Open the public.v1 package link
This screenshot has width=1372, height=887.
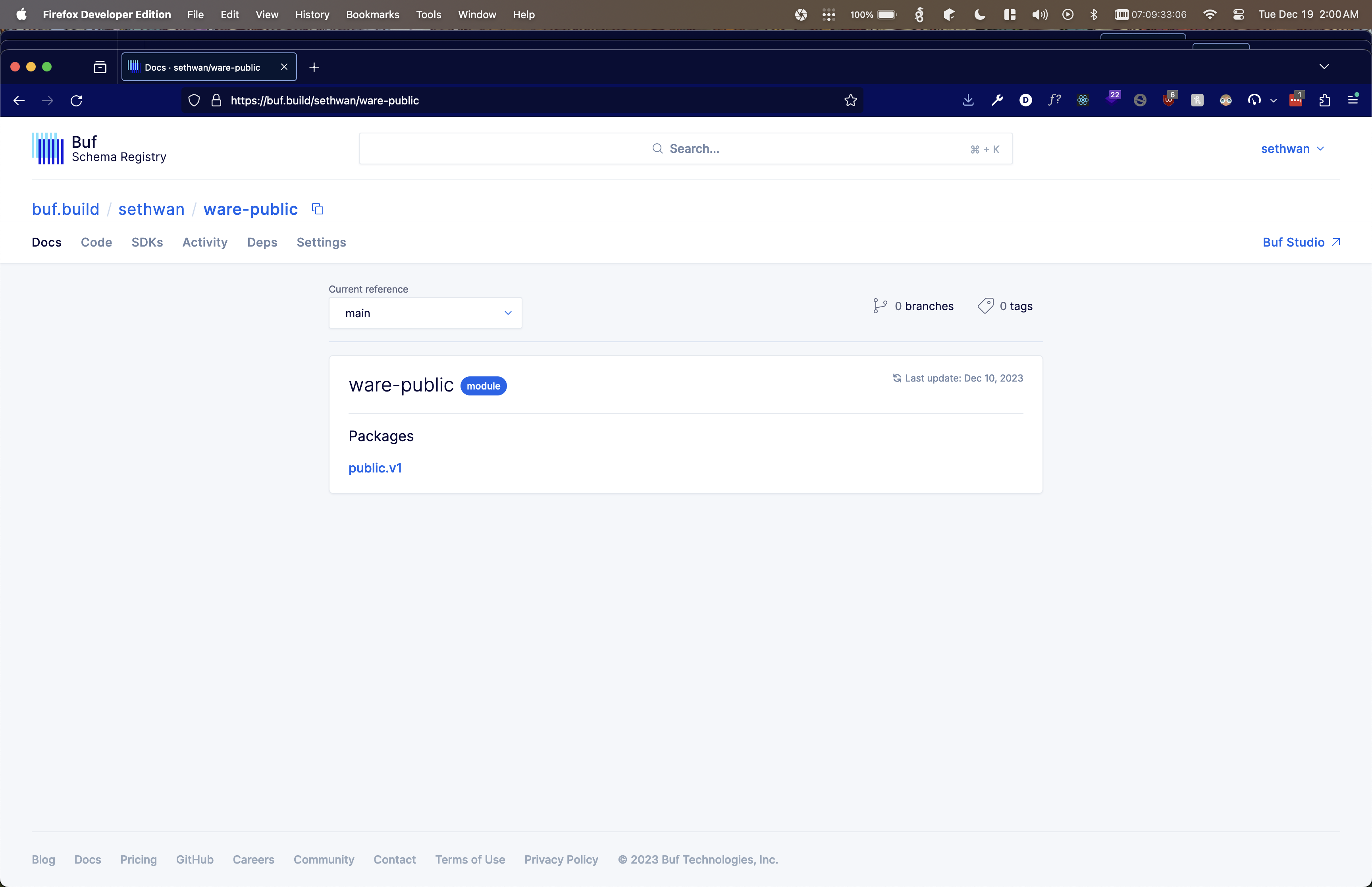375,468
